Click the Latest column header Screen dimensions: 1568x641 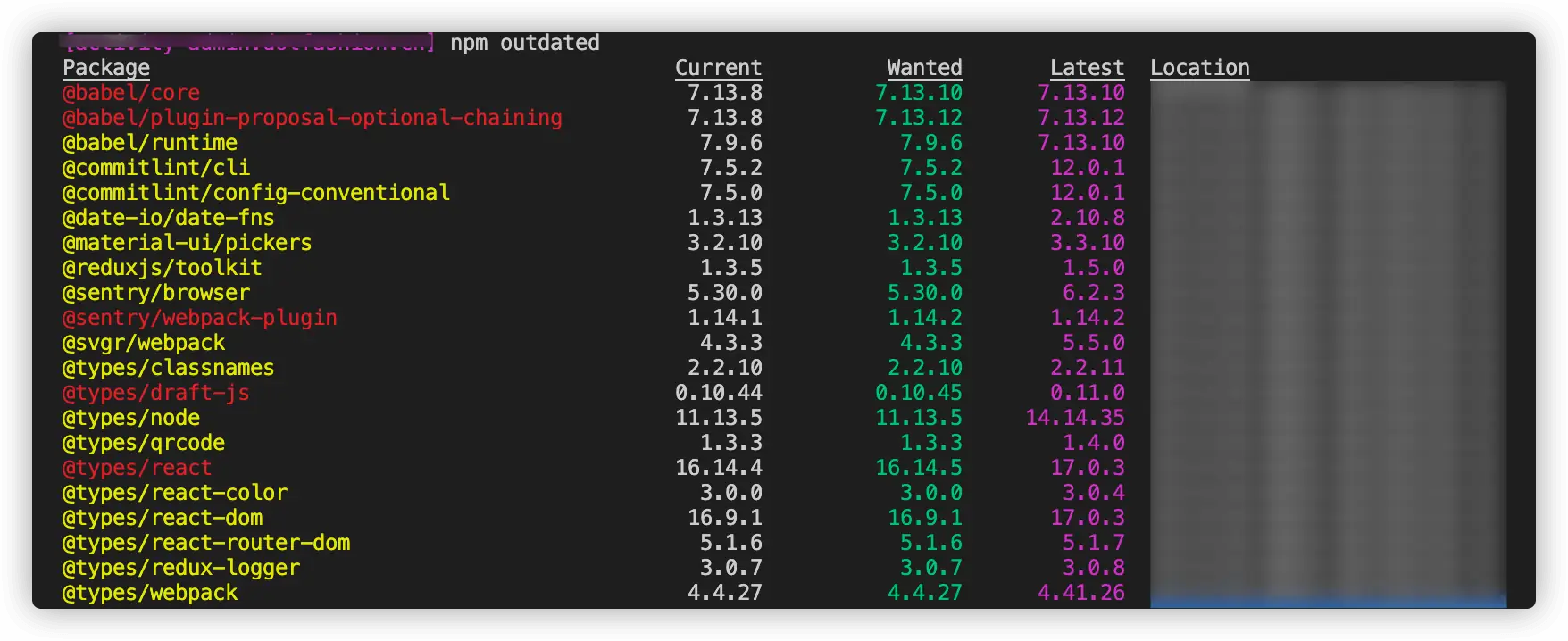(1088, 68)
